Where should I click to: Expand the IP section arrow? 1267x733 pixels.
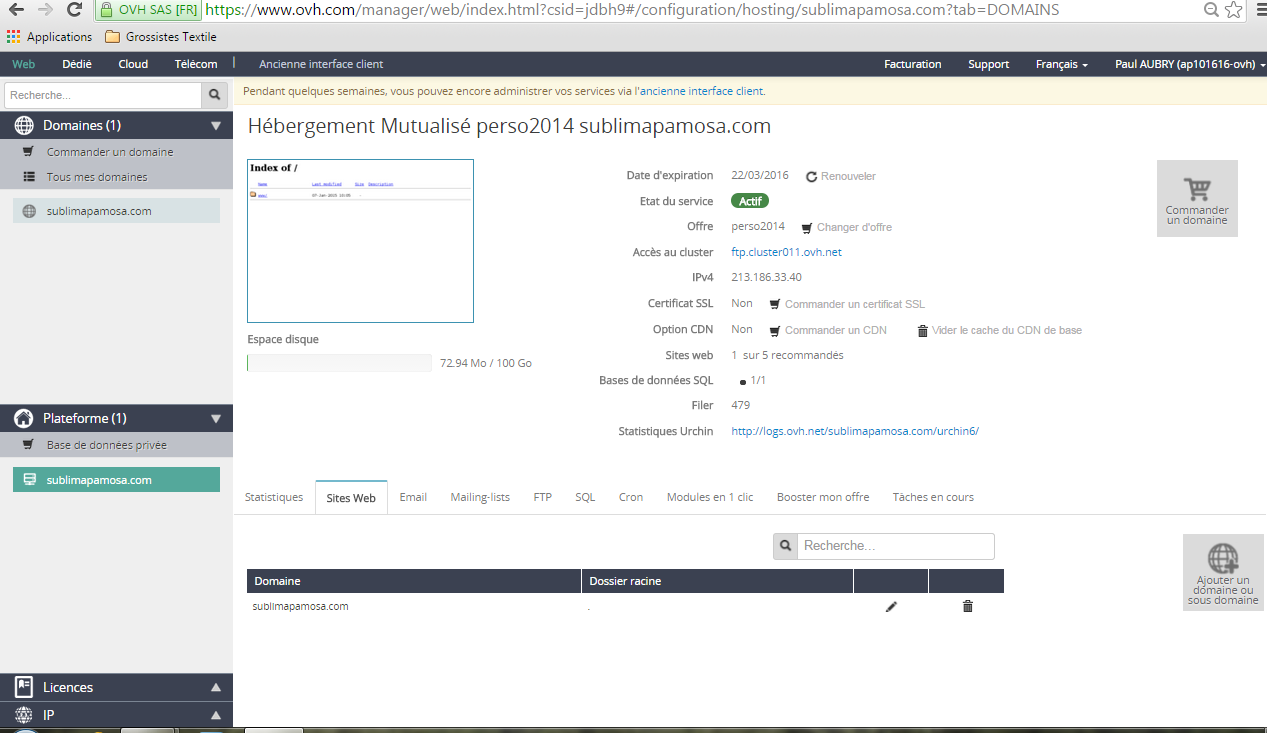[216, 715]
